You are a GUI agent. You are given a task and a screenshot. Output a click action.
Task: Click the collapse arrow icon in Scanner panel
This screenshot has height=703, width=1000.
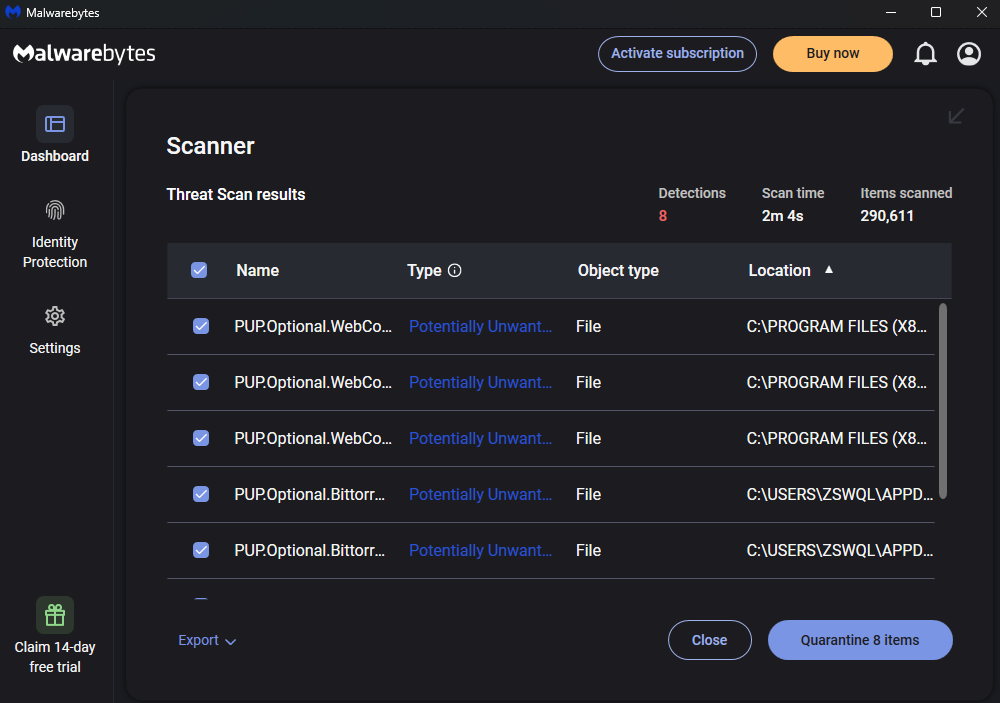955,116
